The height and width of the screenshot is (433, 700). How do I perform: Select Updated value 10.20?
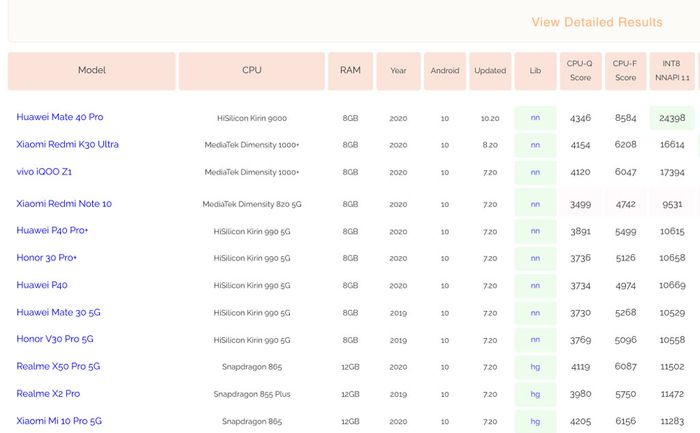point(490,119)
